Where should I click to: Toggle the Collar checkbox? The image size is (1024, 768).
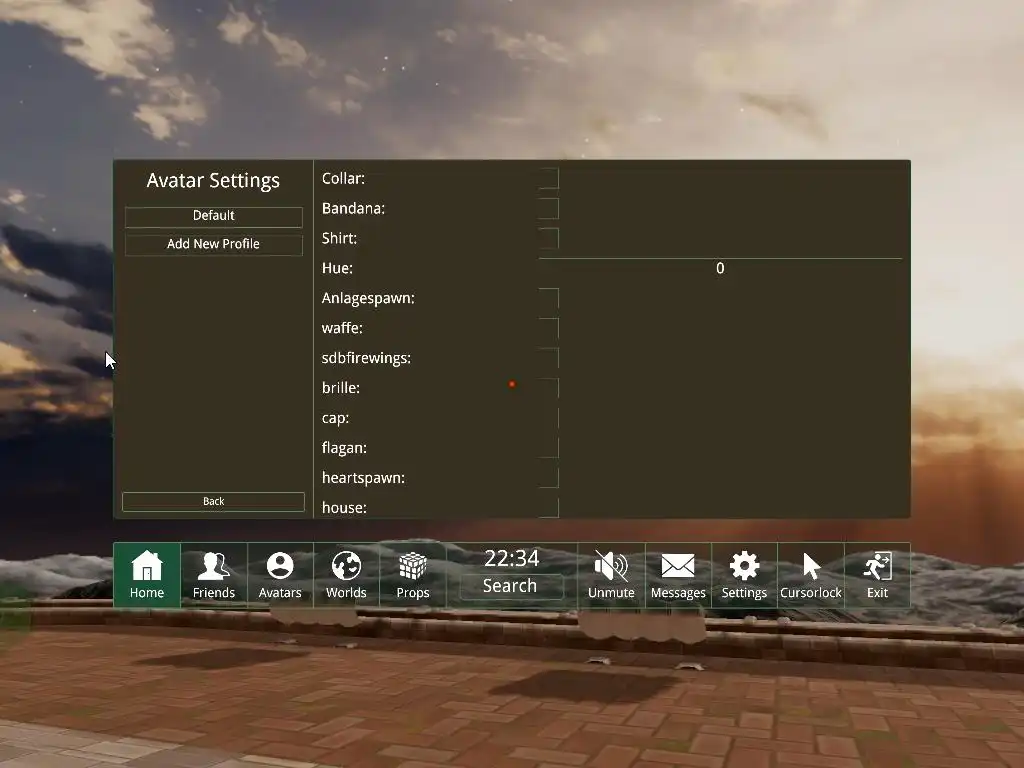[x=549, y=178]
